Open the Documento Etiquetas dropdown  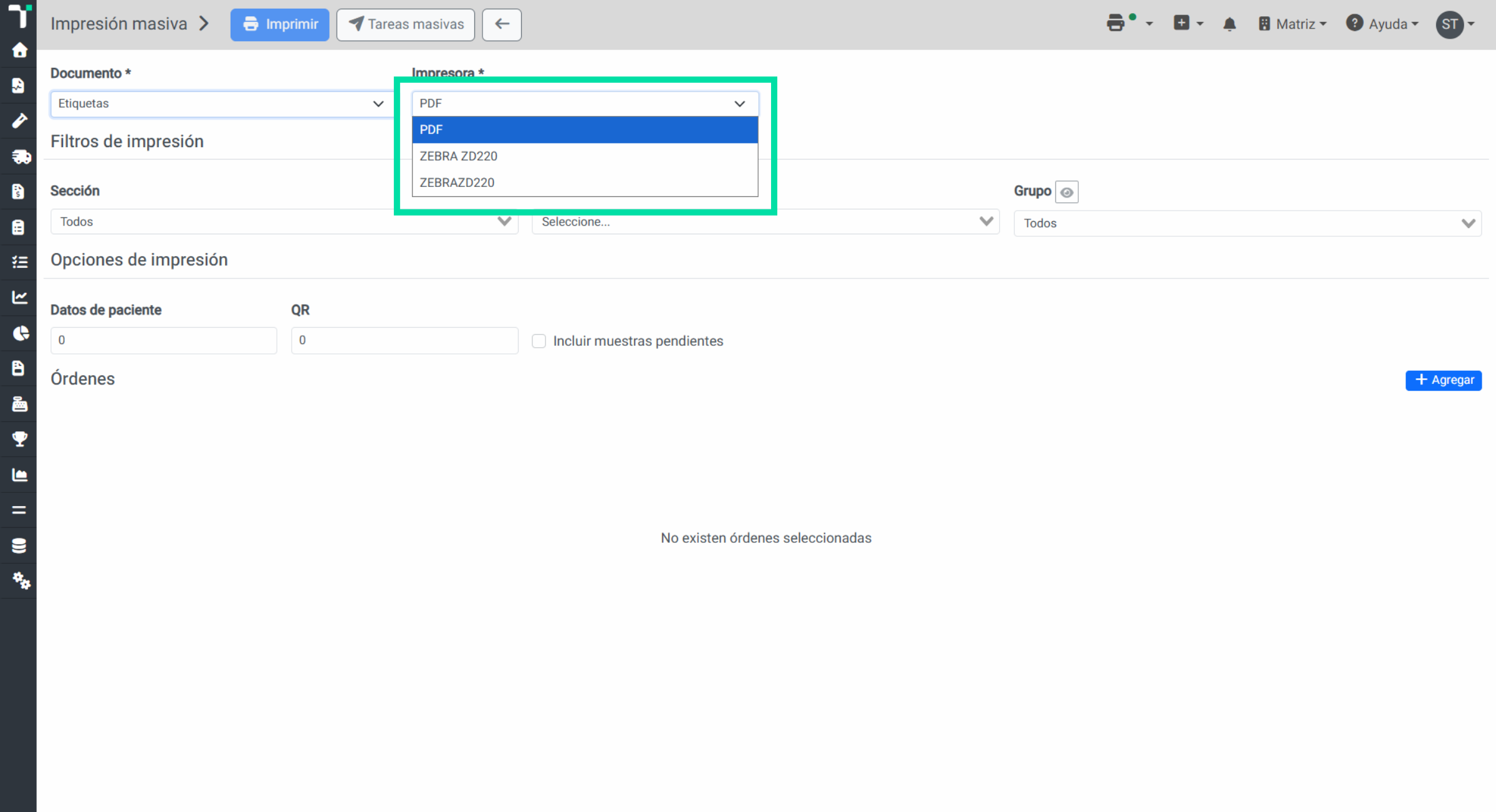point(222,103)
